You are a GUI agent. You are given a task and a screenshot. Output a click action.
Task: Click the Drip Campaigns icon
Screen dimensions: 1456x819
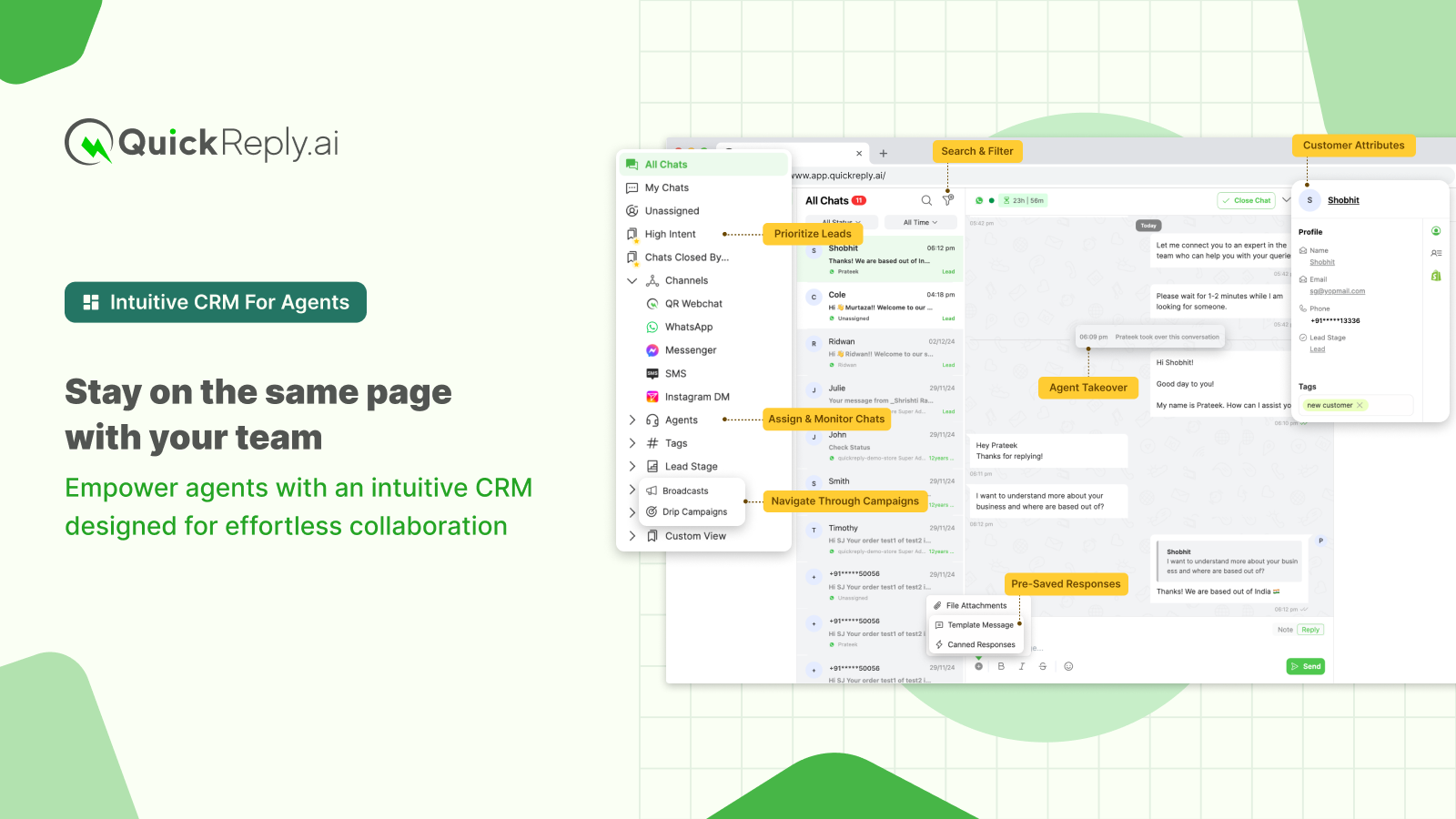652,511
